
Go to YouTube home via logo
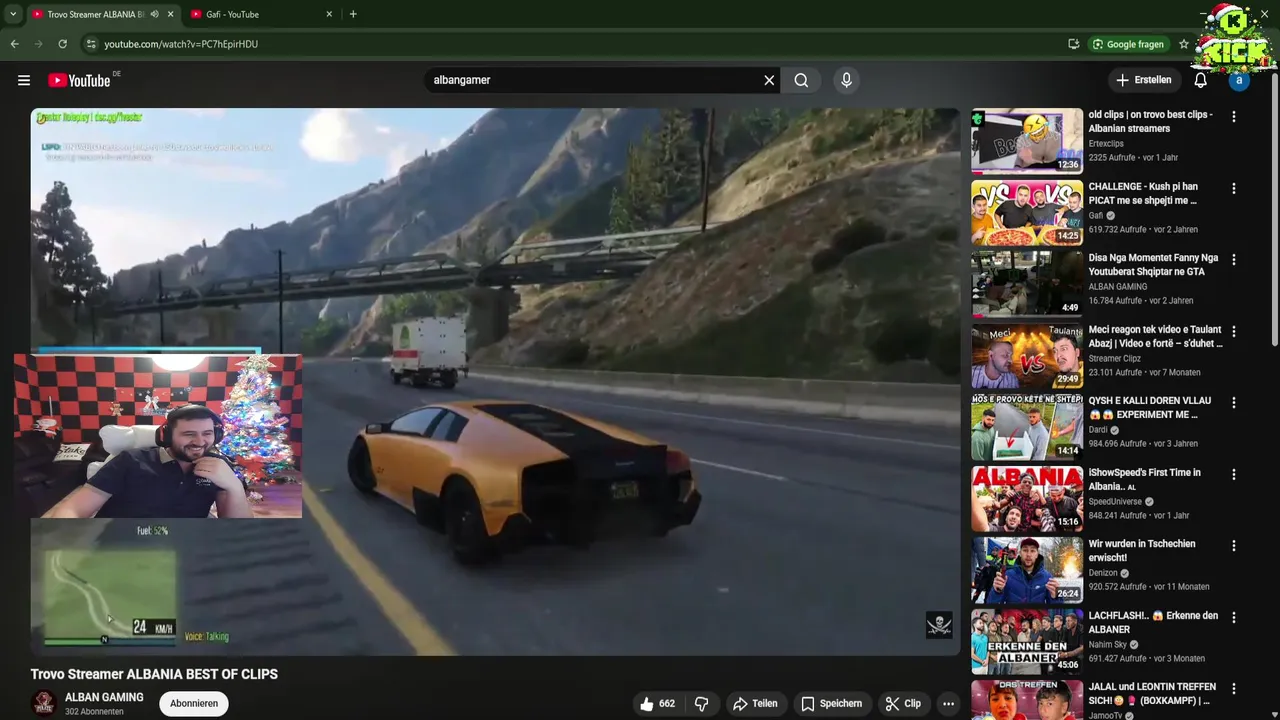tap(79, 80)
